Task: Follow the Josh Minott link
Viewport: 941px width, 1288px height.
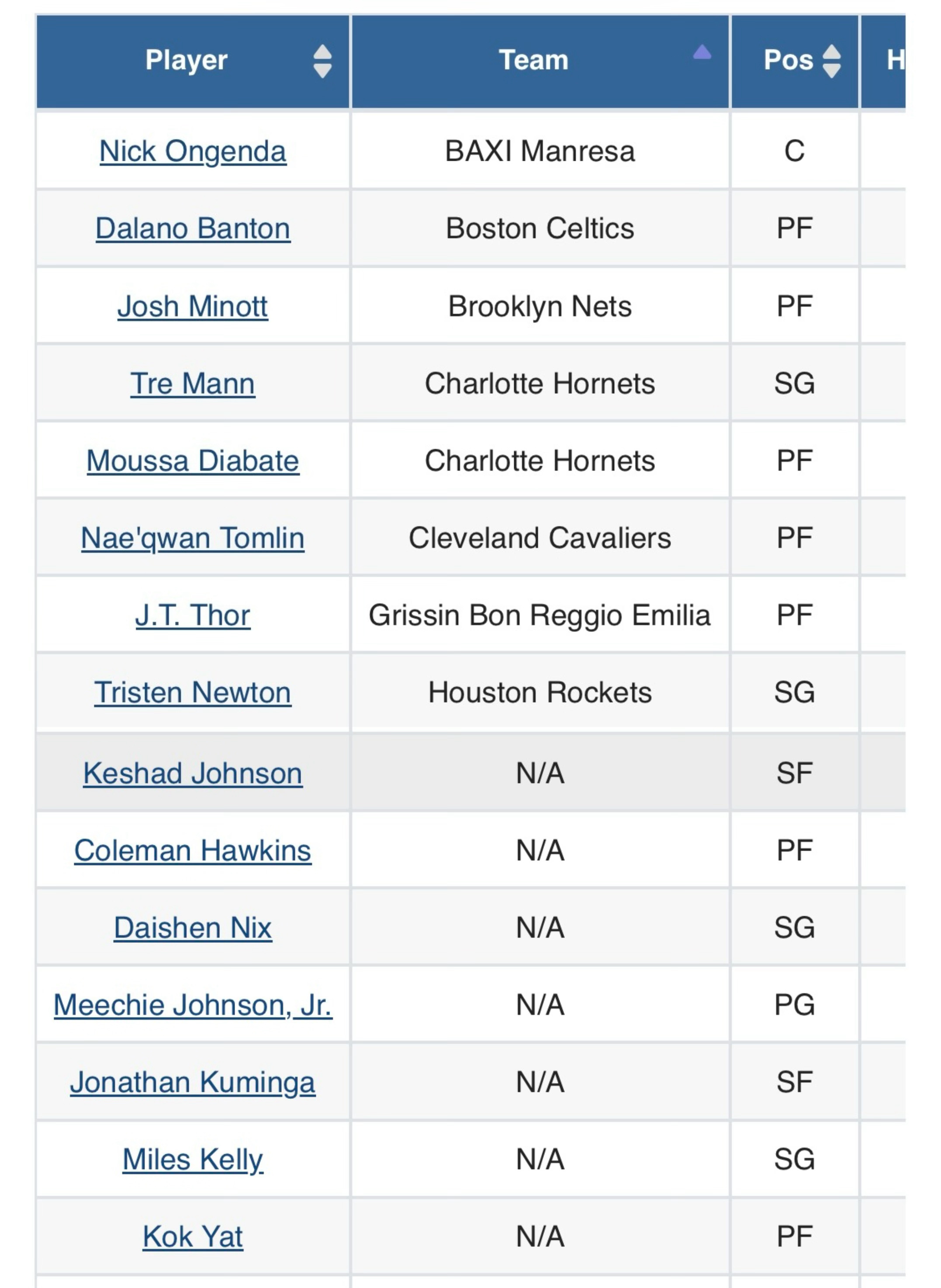Action: pos(193,306)
